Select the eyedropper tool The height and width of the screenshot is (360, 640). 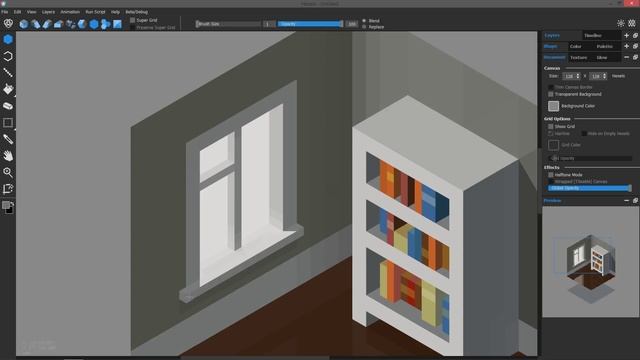(x=8, y=139)
